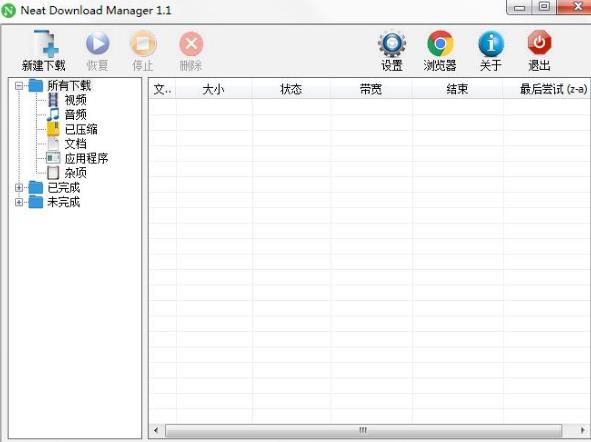The image size is (591, 442).
Task: Open 设置 settings gear icon
Action: coord(392,43)
